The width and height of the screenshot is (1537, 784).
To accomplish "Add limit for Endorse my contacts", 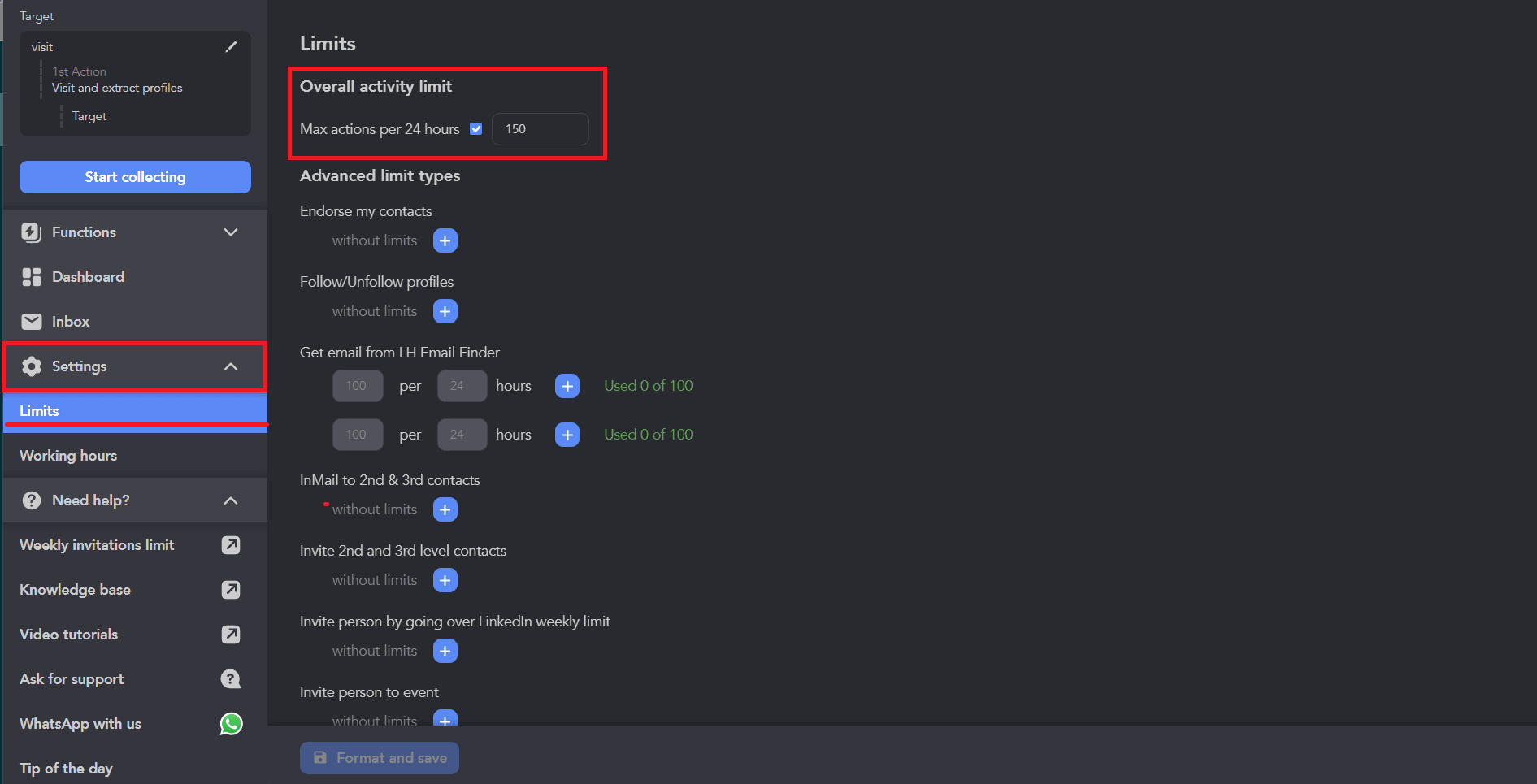I will point(445,240).
